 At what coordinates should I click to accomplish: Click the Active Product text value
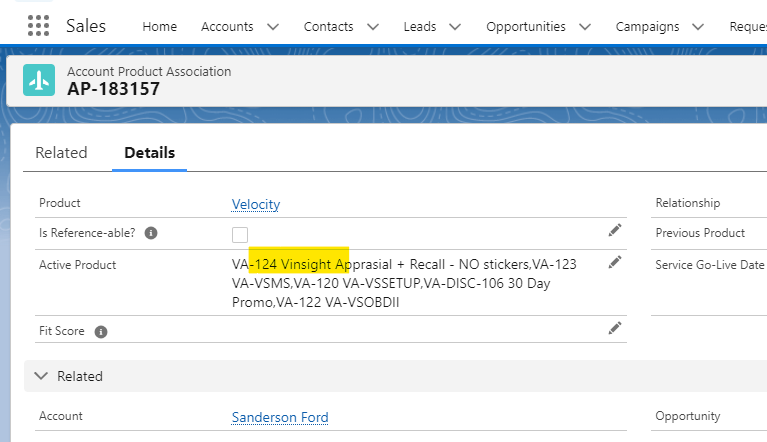coord(404,283)
